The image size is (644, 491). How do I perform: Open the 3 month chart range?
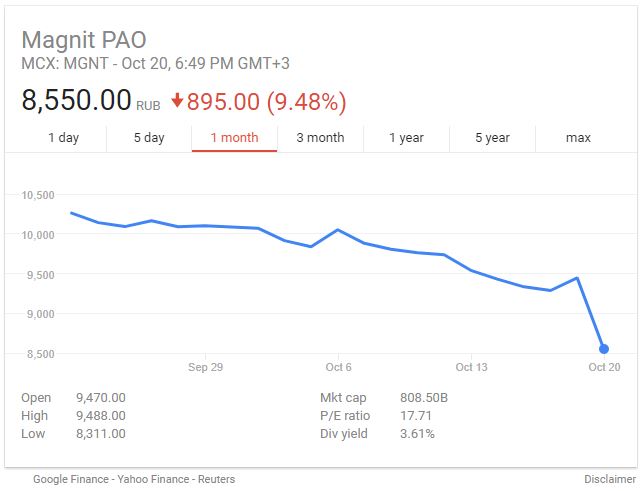(320, 138)
